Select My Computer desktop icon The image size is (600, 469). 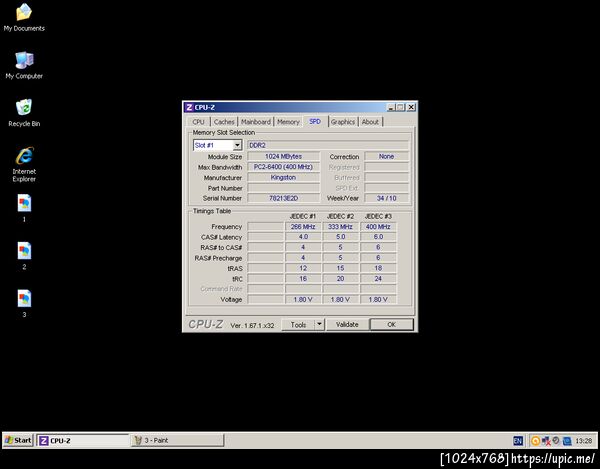24,65
